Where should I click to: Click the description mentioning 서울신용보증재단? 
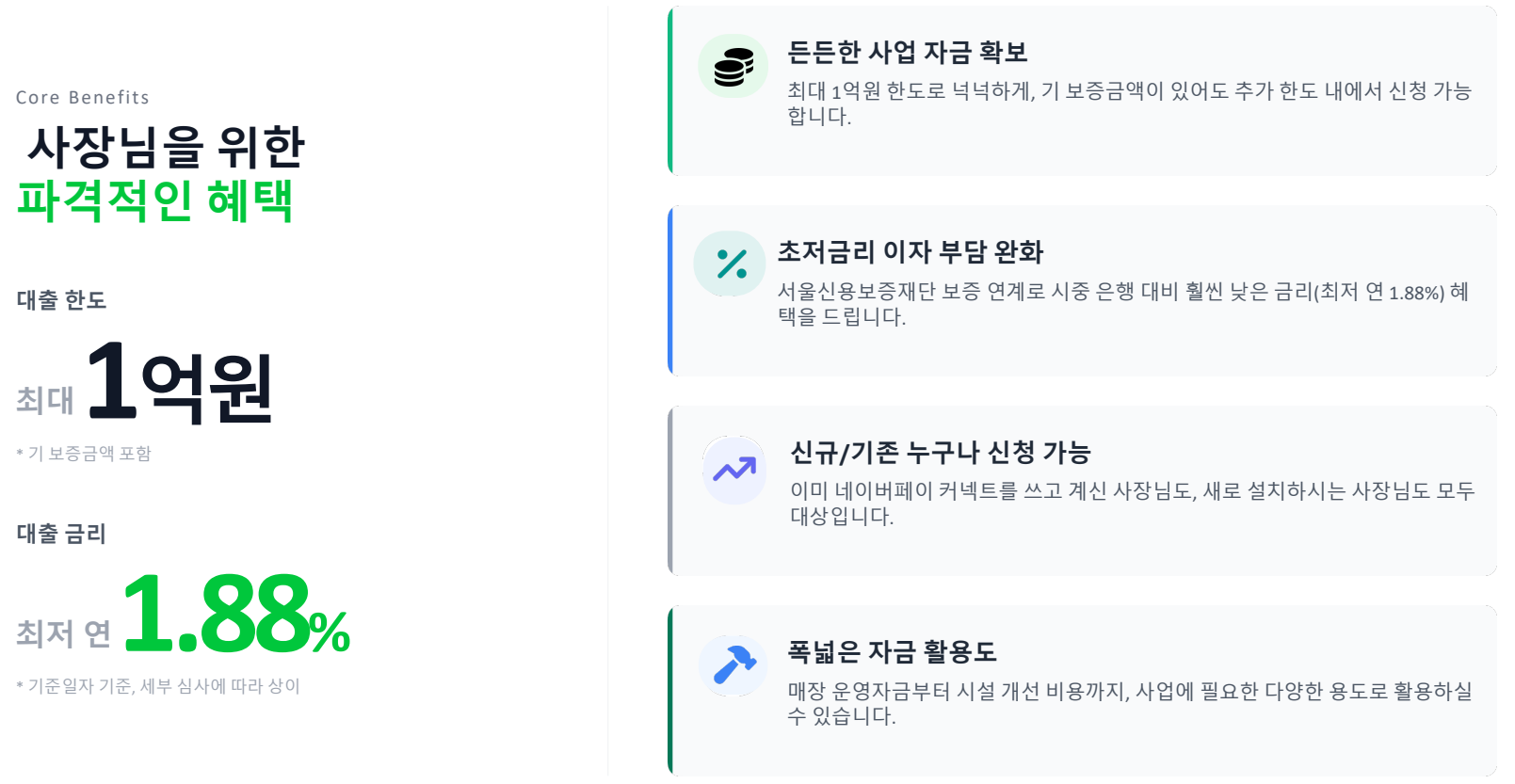[1122, 304]
